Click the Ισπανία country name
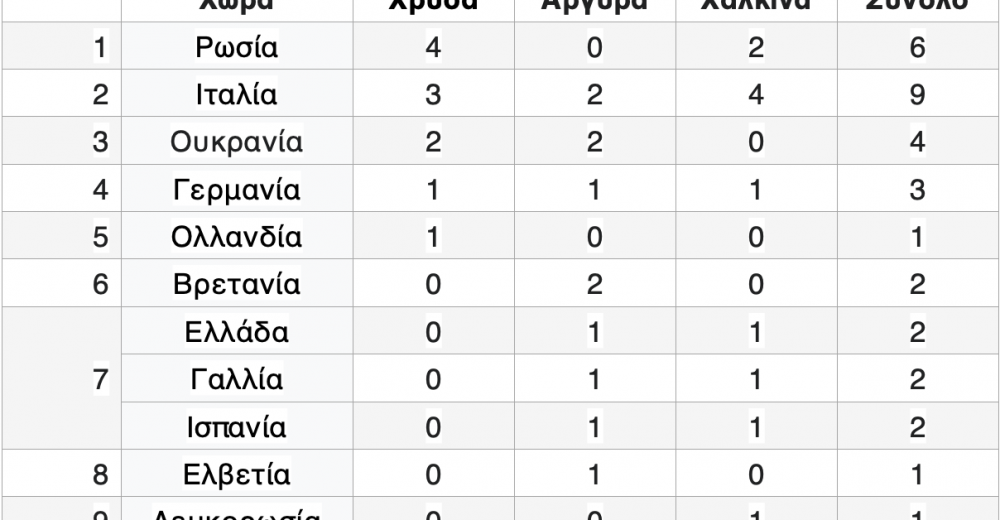This screenshot has width=1000, height=520. point(237,427)
